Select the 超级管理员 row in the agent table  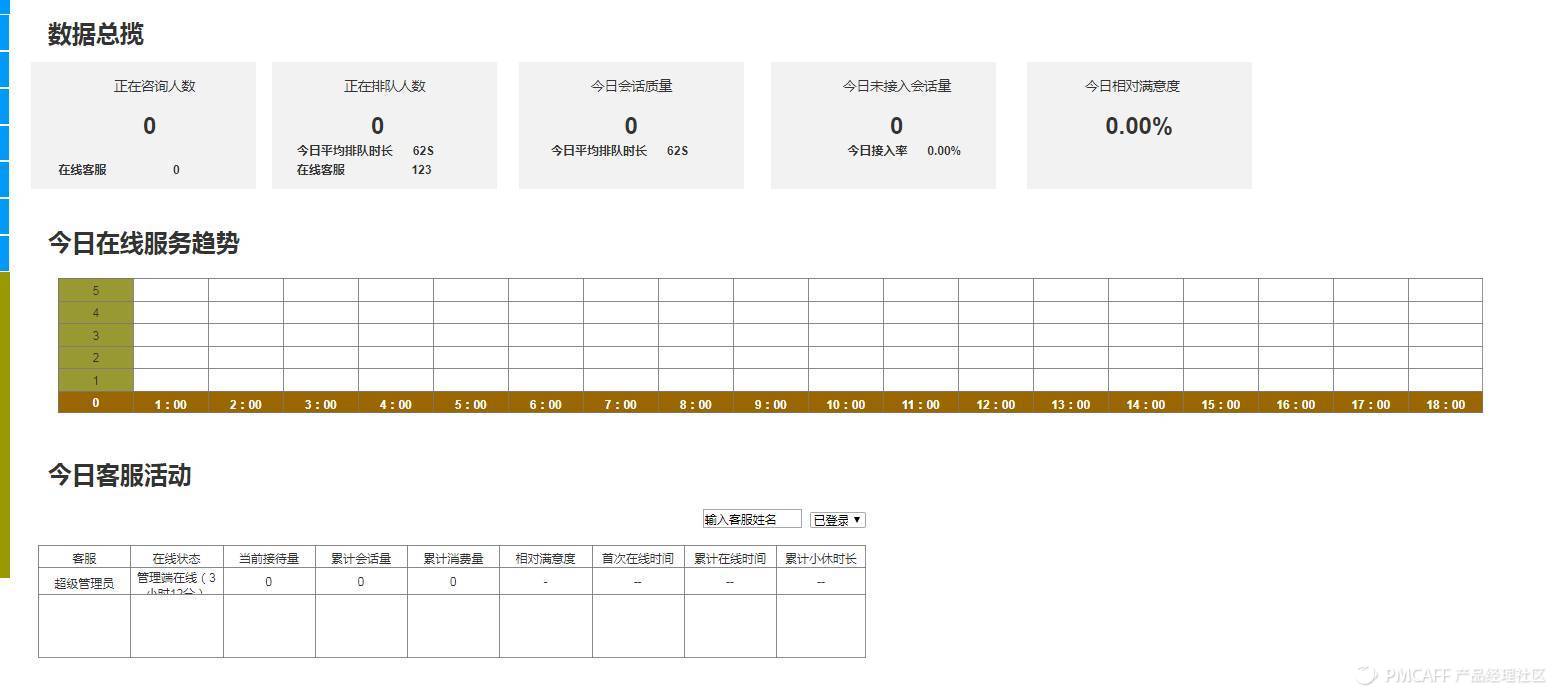click(84, 580)
